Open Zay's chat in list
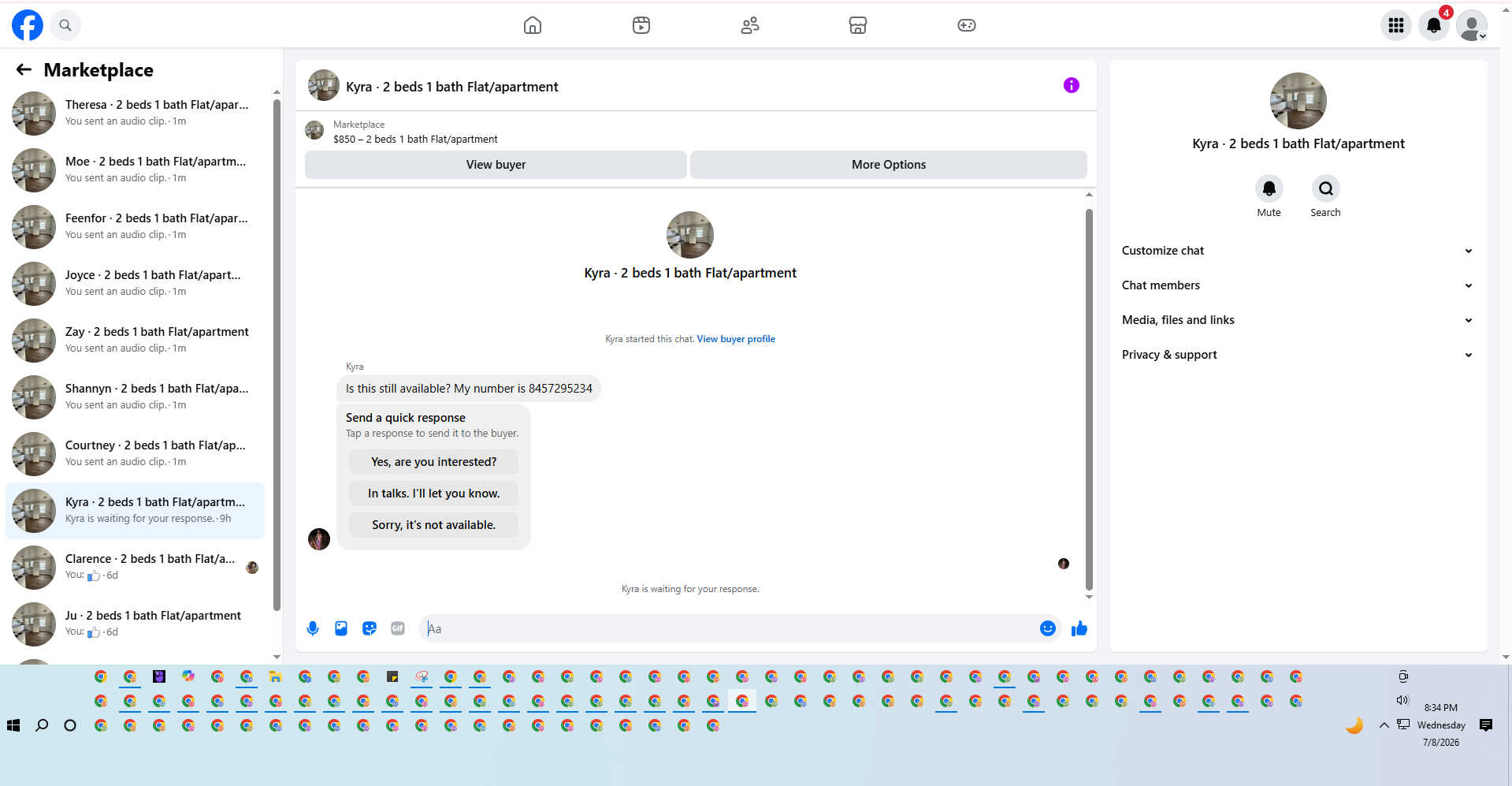This screenshot has width=1512, height=786. tap(136, 341)
